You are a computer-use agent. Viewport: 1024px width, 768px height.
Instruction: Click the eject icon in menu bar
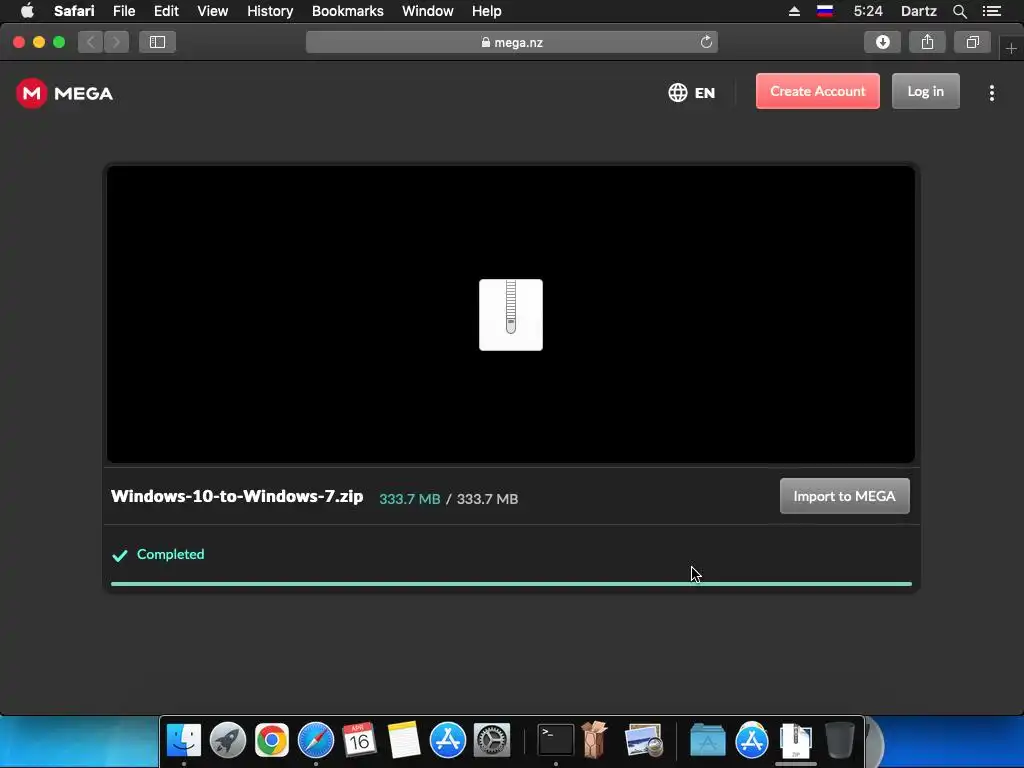pyautogui.click(x=794, y=11)
